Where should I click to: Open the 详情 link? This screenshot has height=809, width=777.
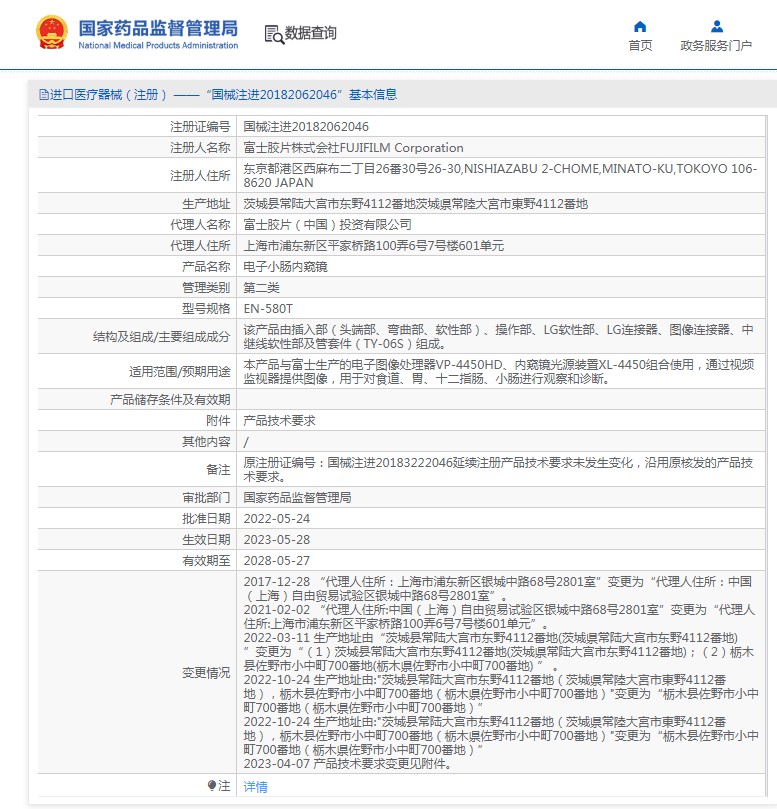pyautogui.click(x=255, y=786)
